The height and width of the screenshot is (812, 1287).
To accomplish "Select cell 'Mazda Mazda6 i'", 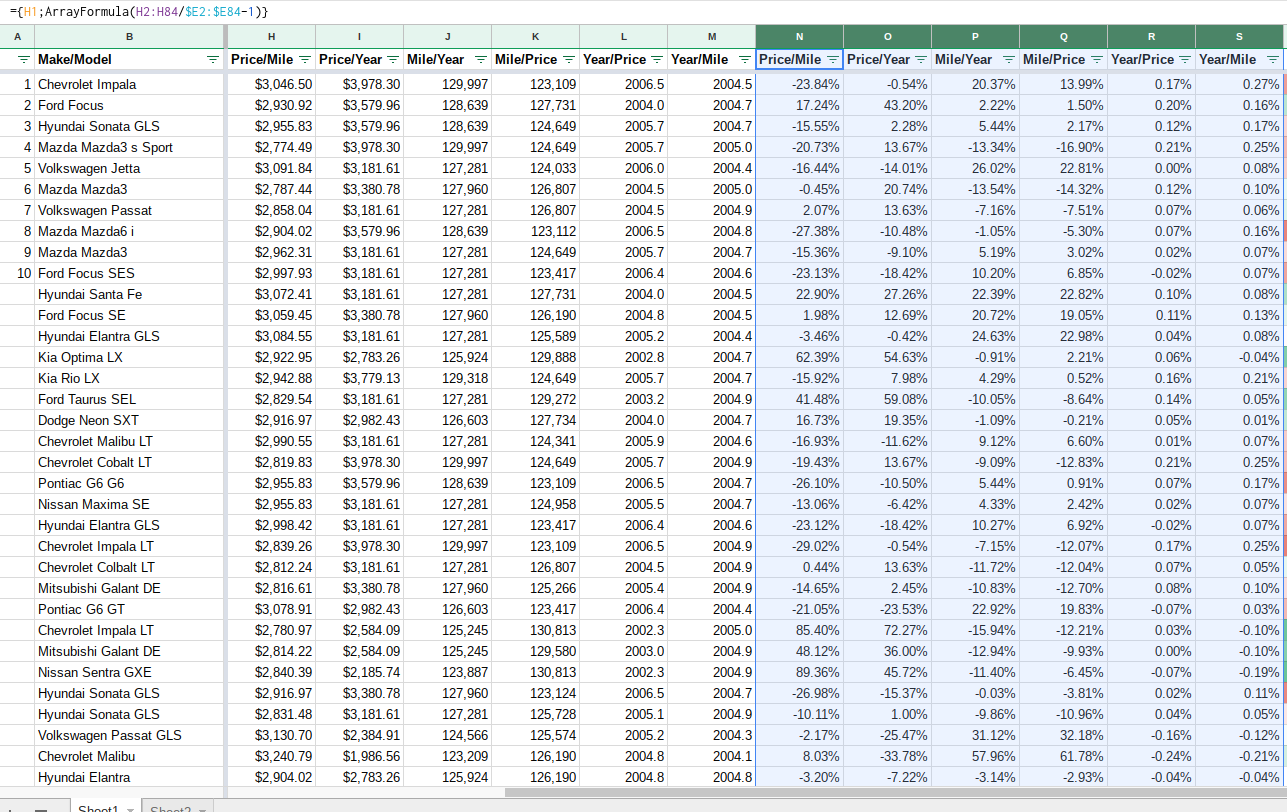I will click(130, 231).
